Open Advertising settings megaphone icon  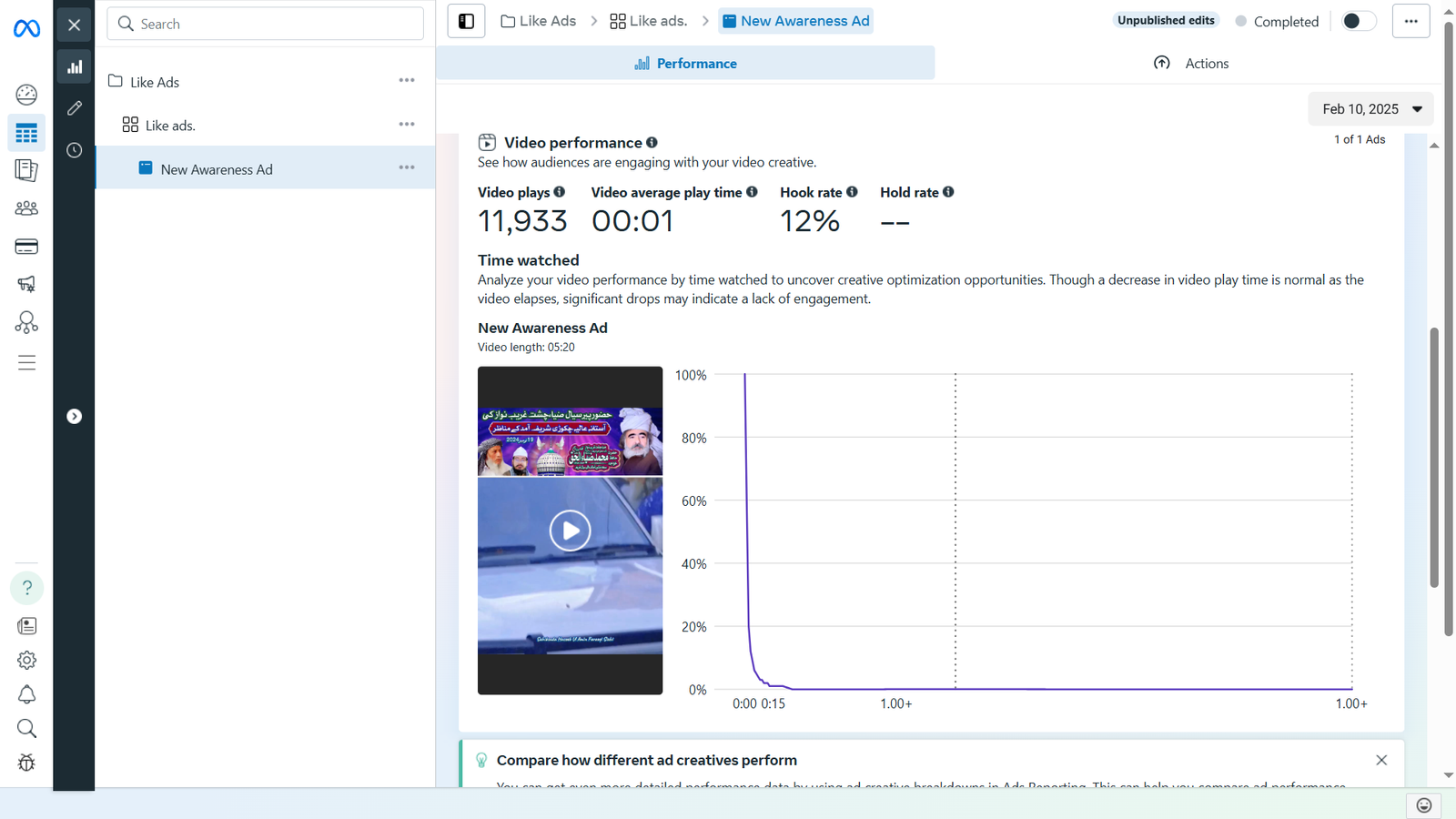26,284
